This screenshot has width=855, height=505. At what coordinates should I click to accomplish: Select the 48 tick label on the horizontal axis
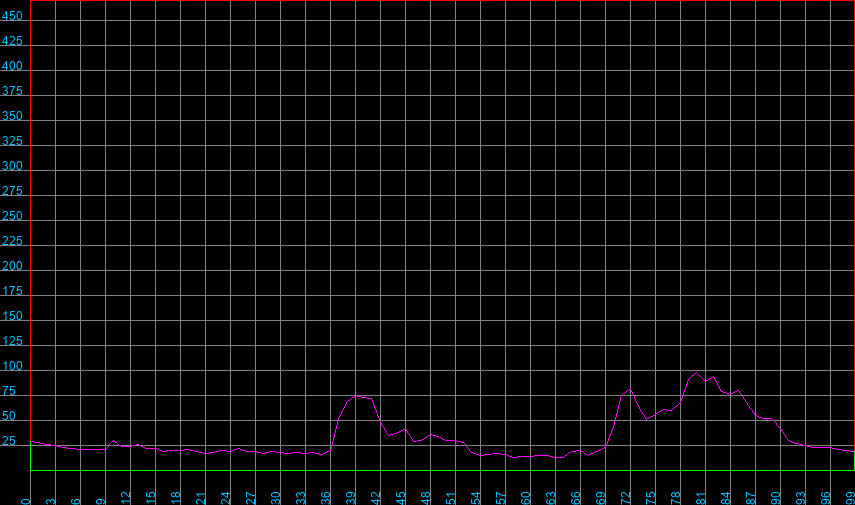[x=427, y=497]
